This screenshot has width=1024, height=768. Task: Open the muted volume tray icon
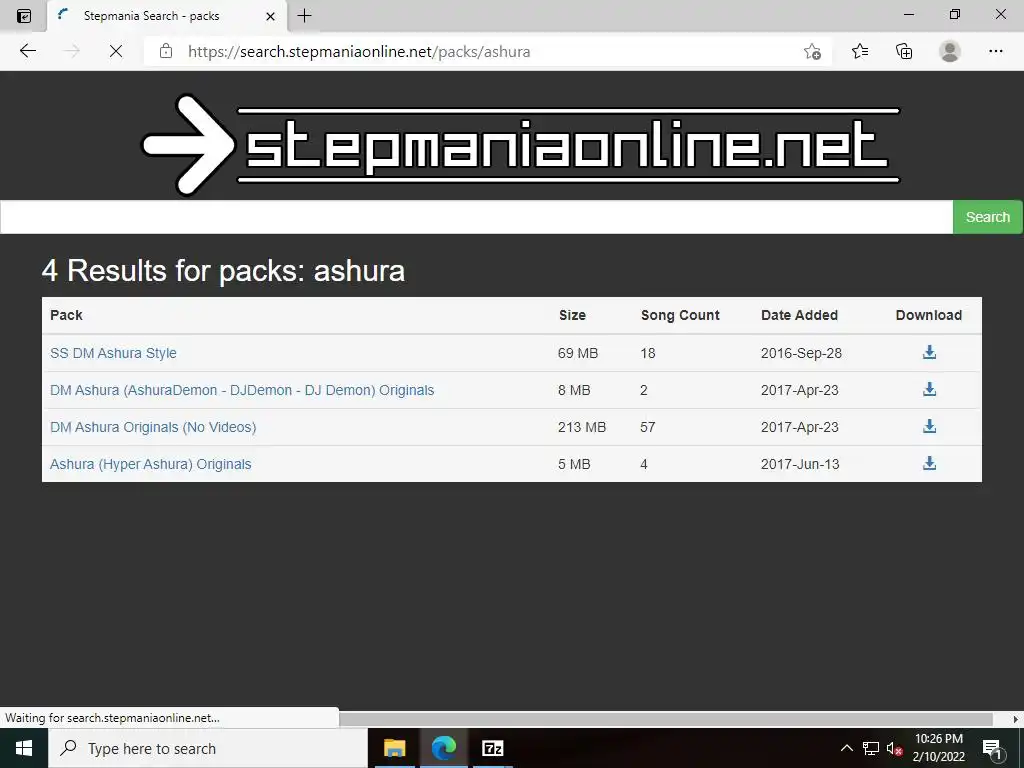894,748
